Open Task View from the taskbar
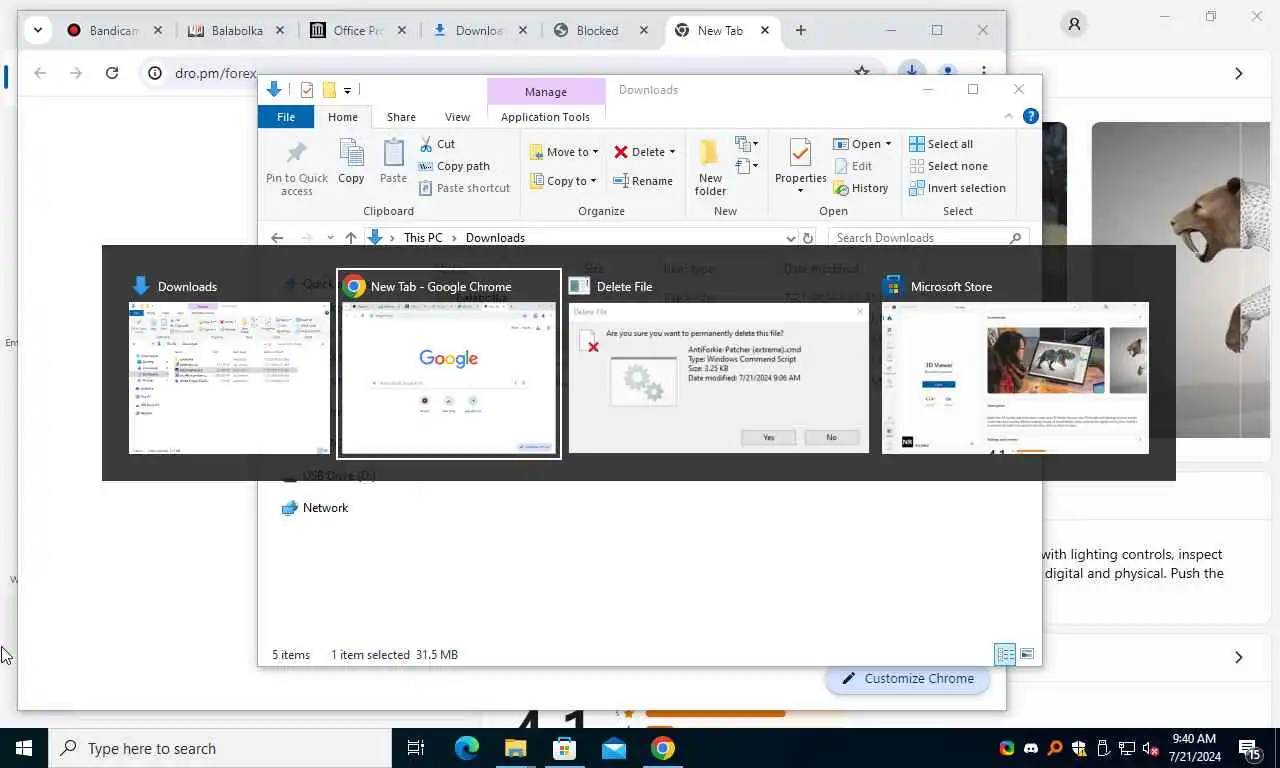 click(416, 748)
